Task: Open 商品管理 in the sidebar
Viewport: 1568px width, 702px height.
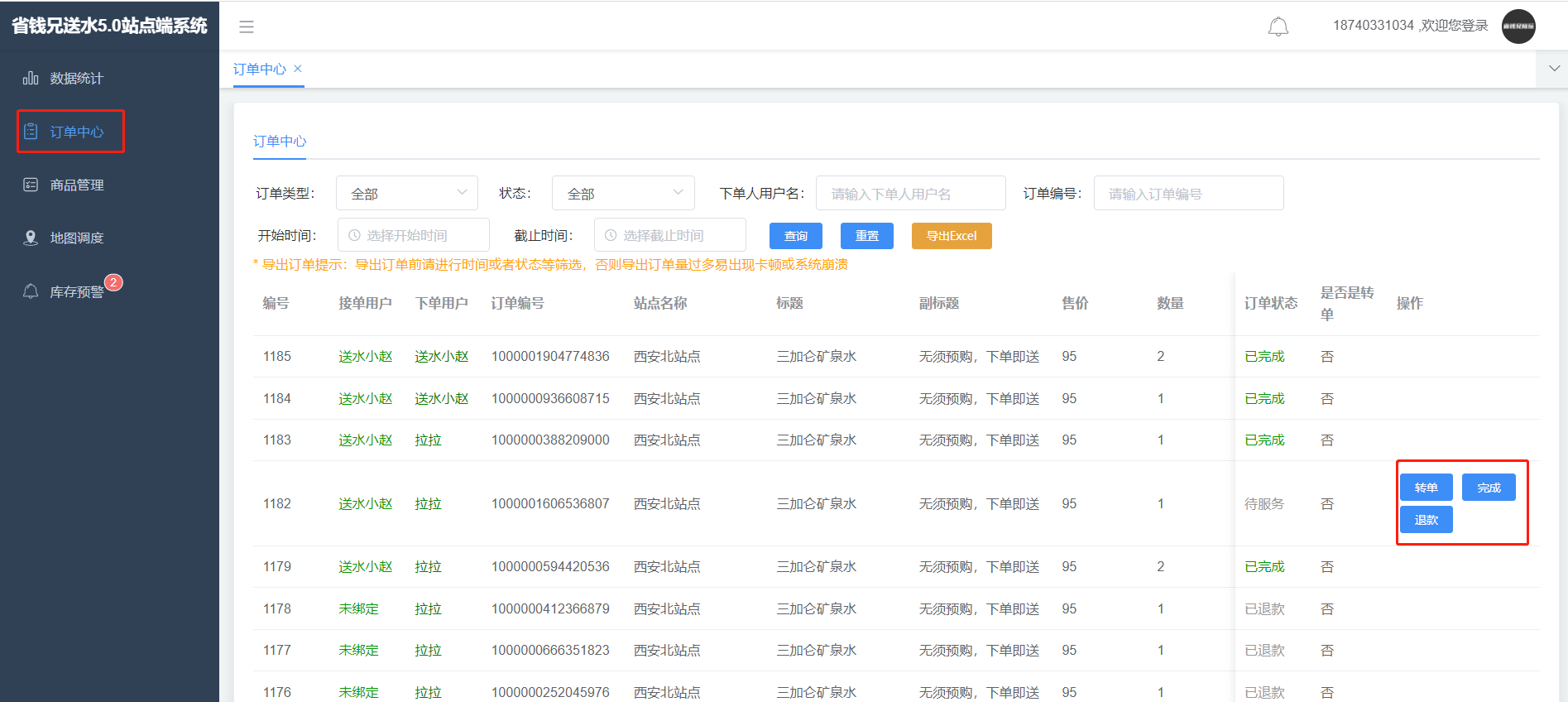Action: pyautogui.click(x=76, y=185)
